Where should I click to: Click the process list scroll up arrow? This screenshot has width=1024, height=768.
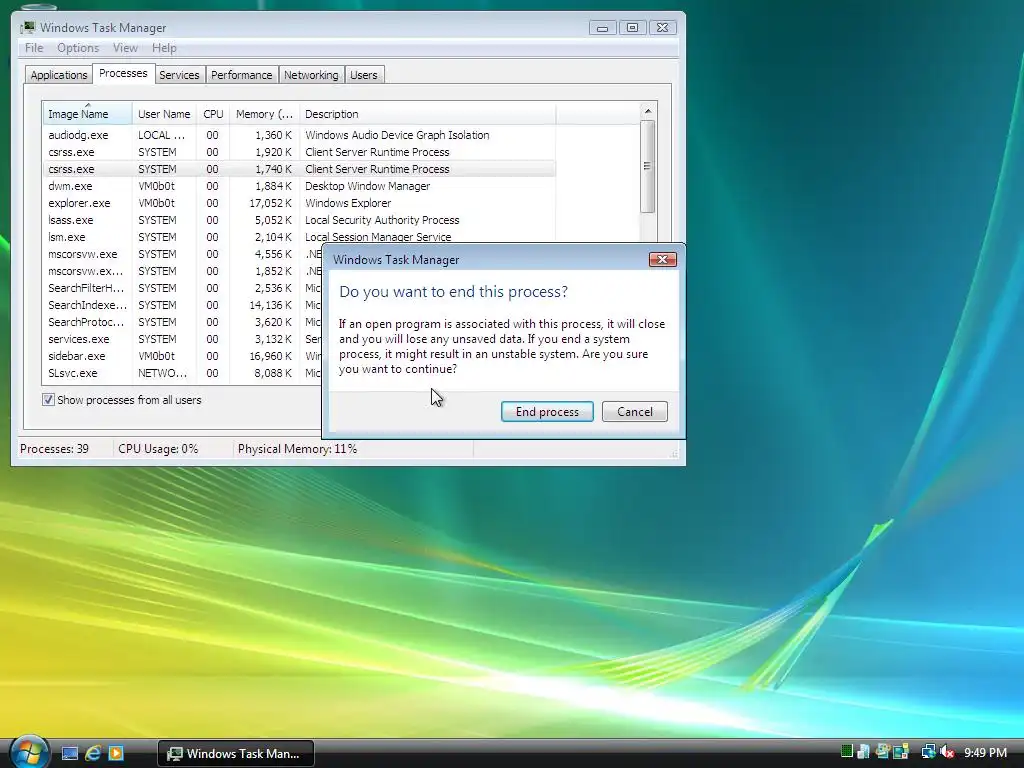(648, 111)
